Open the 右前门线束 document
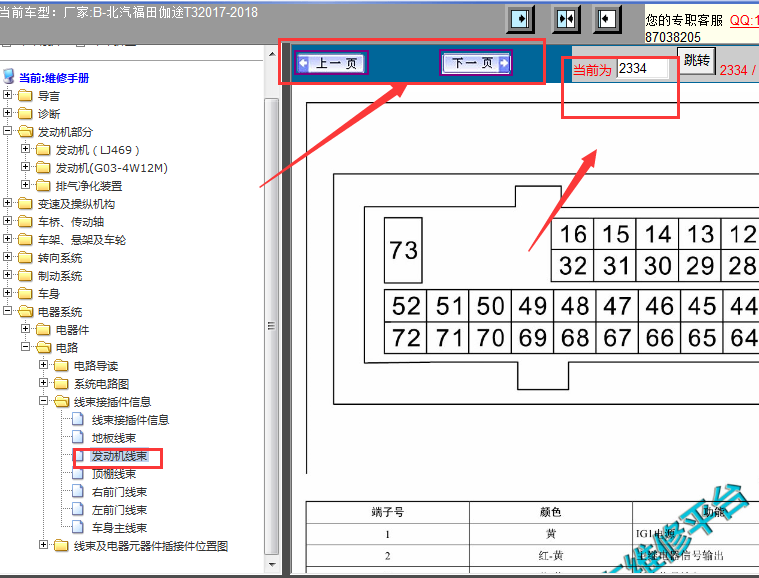Viewport: 759px width, 578px height. [x=119, y=492]
